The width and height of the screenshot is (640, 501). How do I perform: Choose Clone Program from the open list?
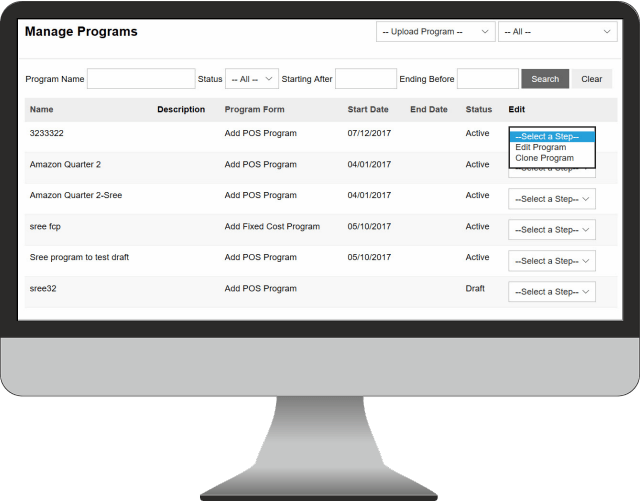click(x=544, y=158)
